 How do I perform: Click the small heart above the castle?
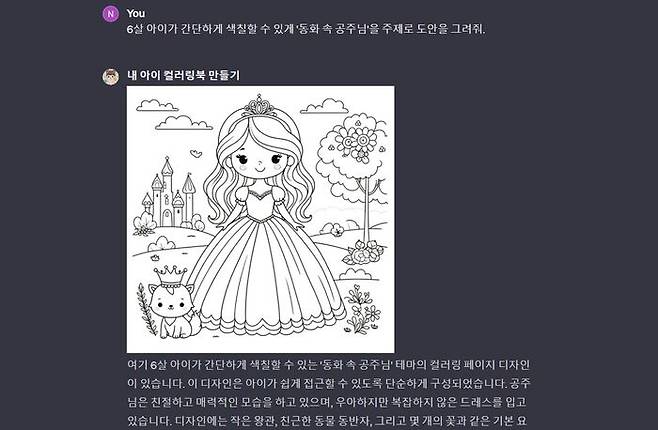[x=196, y=154]
